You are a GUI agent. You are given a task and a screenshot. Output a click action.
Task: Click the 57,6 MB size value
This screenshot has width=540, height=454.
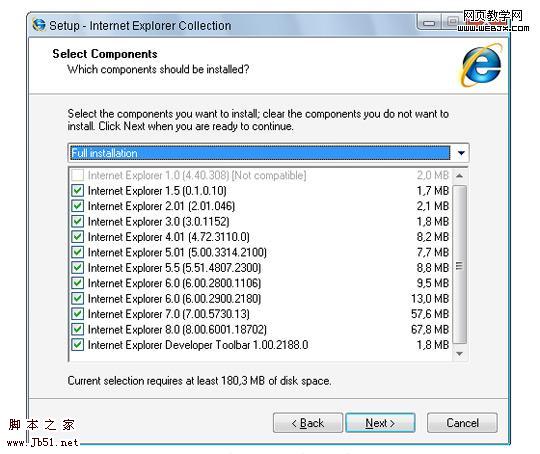(x=430, y=314)
